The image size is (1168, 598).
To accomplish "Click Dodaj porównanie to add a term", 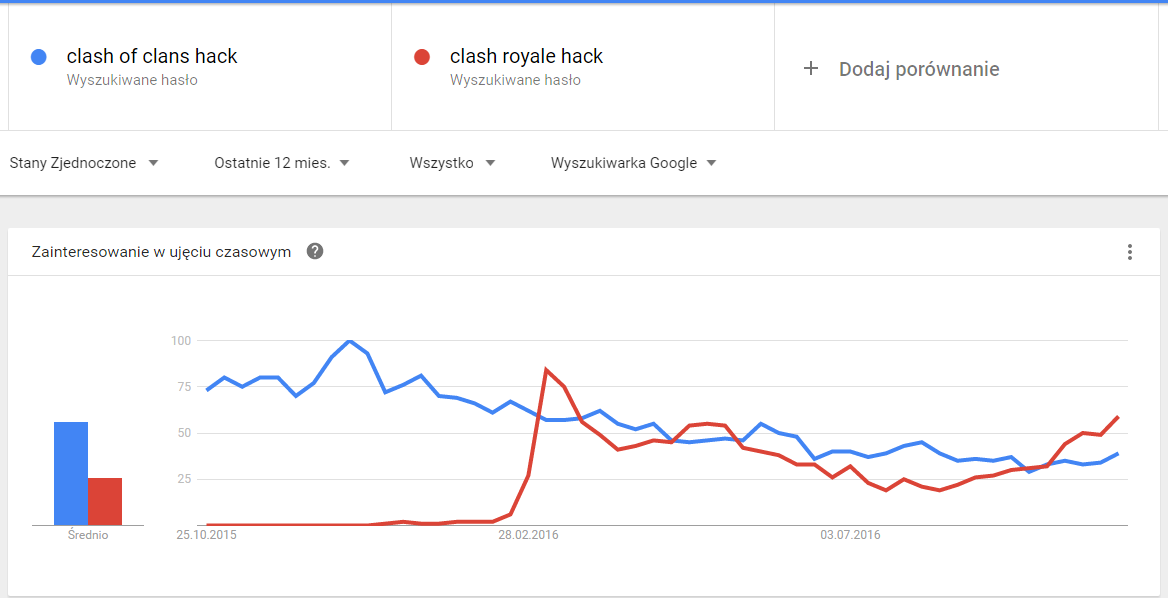I will (919, 69).
